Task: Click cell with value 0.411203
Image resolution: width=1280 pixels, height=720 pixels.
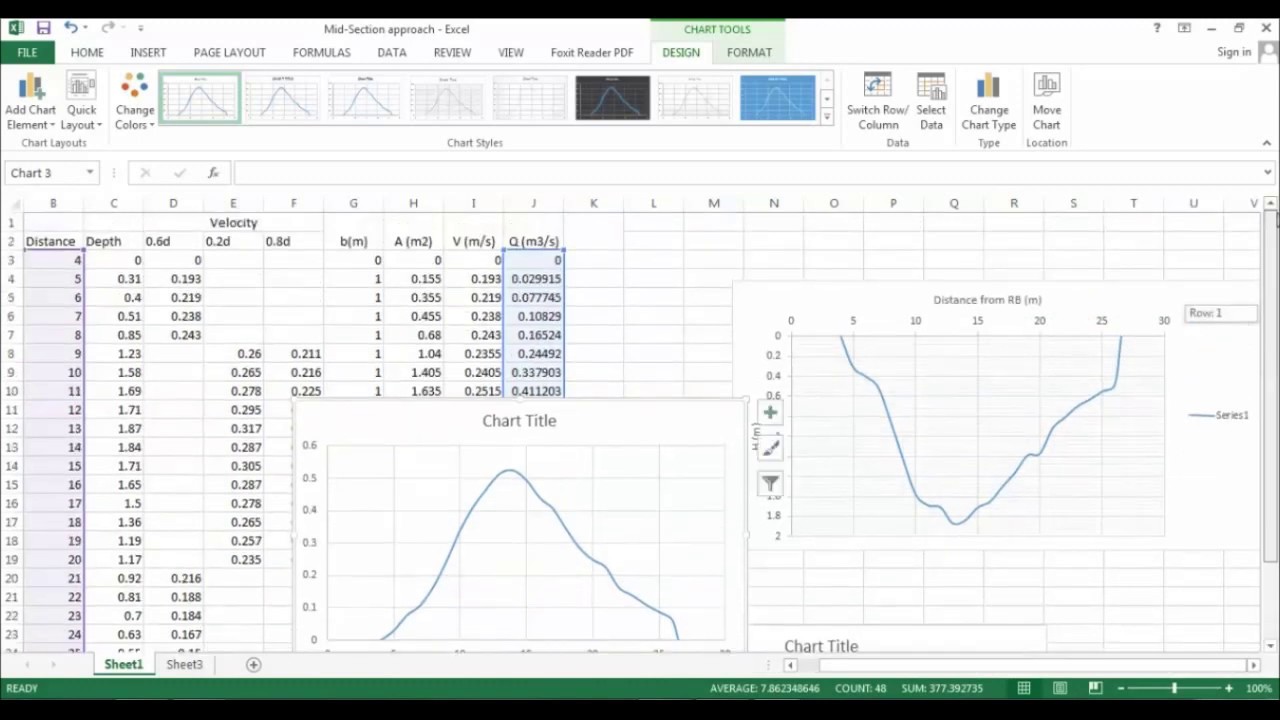Action: [535, 391]
